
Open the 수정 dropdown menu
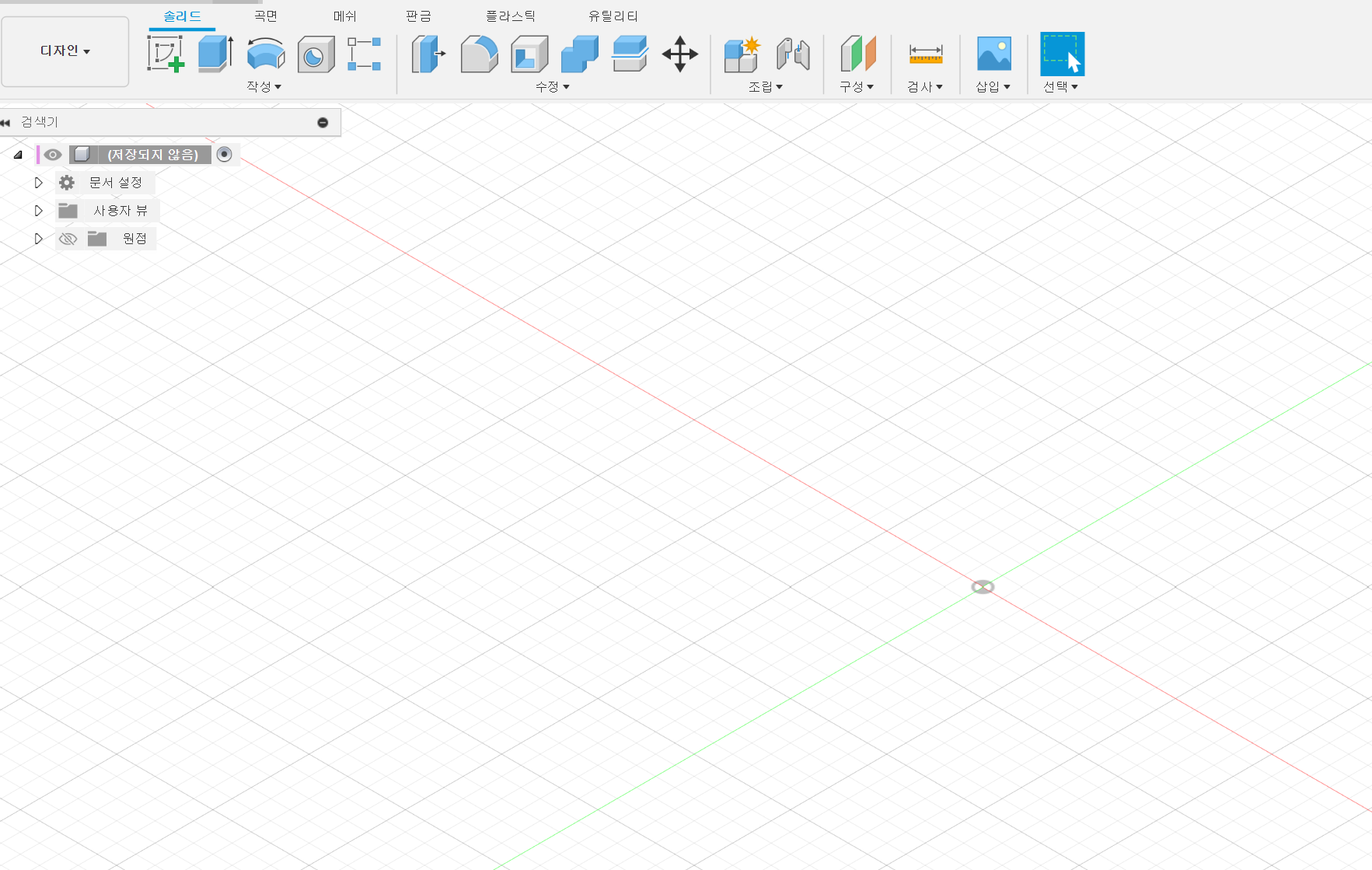pyautogui.click(x=553, y=86)
